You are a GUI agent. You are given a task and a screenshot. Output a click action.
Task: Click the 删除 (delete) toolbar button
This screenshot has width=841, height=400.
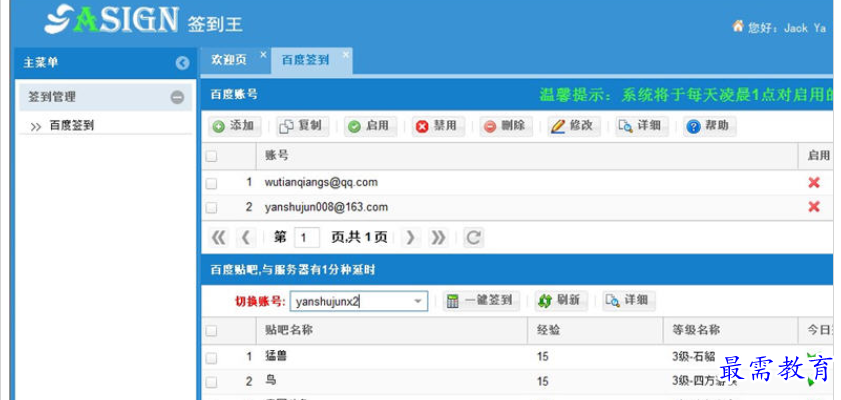(x=506, y=126)
